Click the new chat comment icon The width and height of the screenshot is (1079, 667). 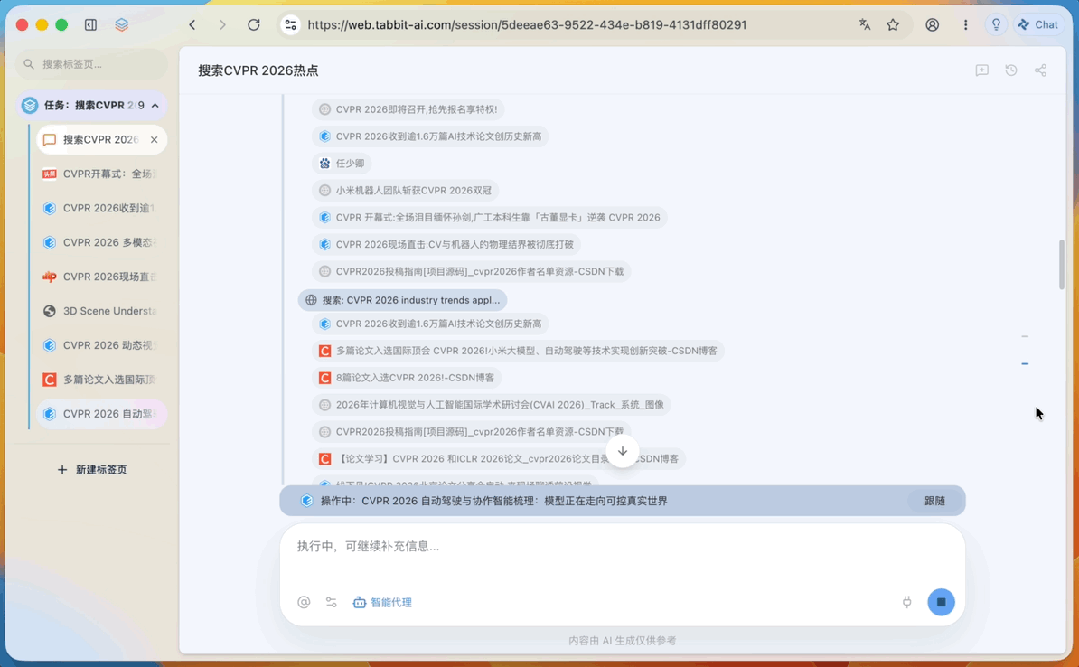[982, 70]
